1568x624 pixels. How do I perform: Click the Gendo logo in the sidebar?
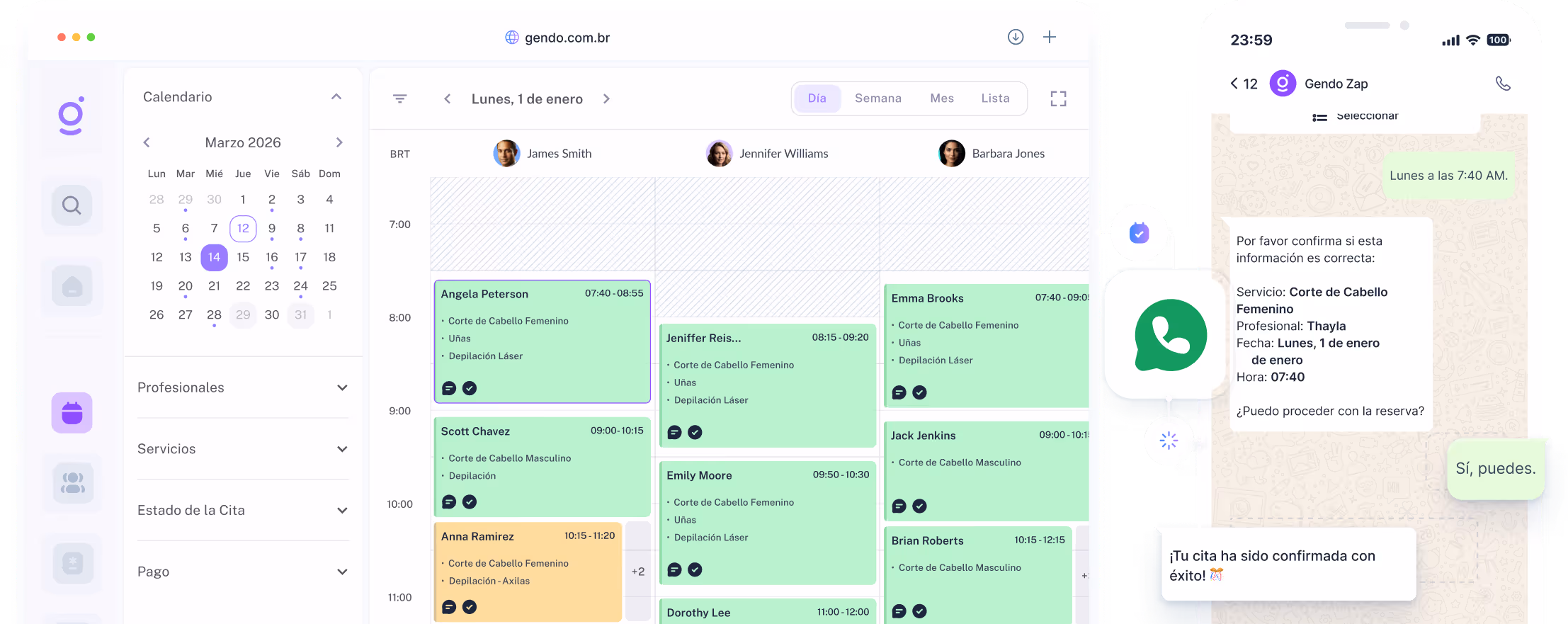(72, 115)
